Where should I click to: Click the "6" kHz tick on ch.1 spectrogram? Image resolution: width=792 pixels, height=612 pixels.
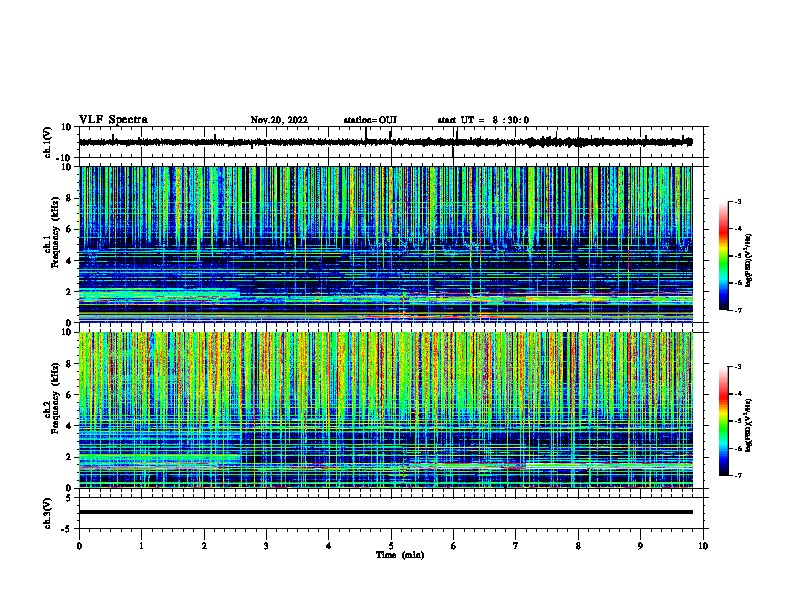(70, 229)
